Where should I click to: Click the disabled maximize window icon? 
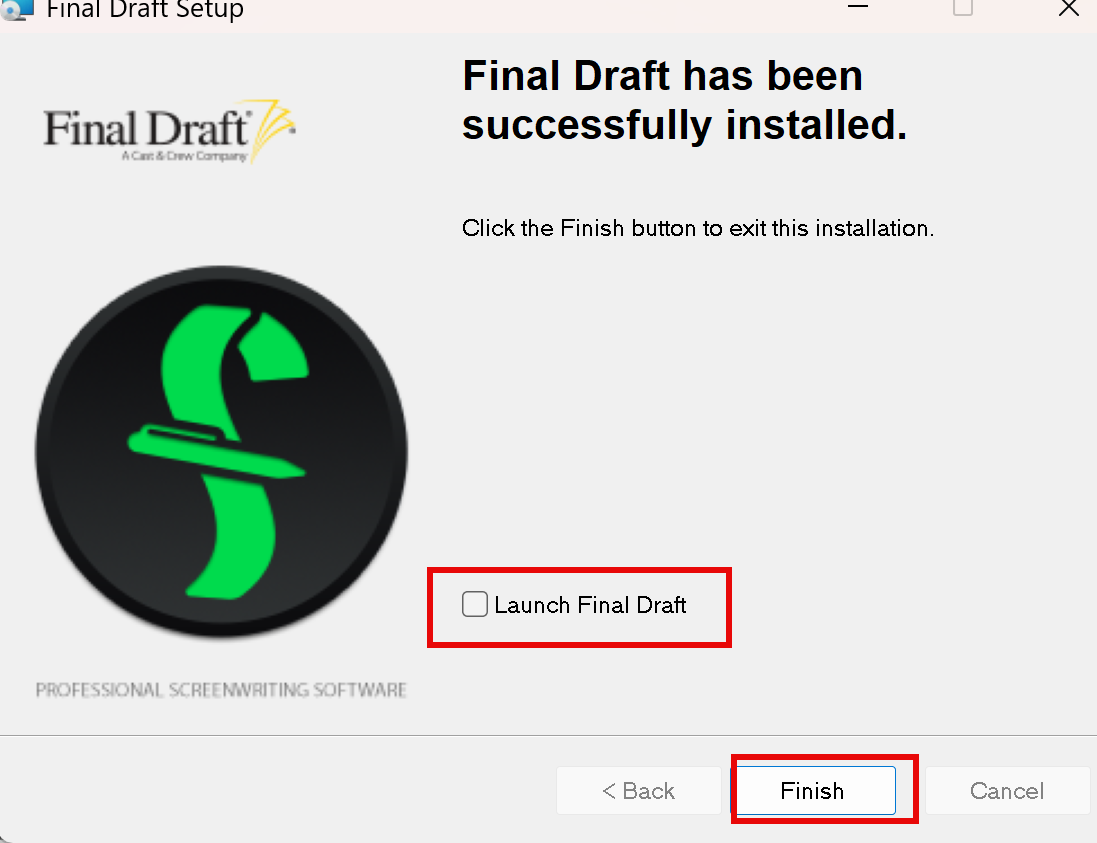pos(963,7)
